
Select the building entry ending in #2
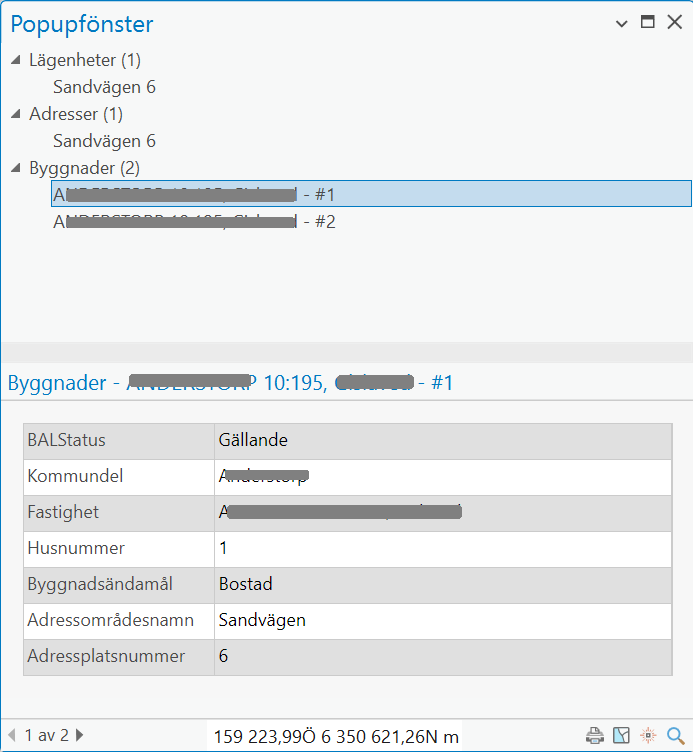194,222
